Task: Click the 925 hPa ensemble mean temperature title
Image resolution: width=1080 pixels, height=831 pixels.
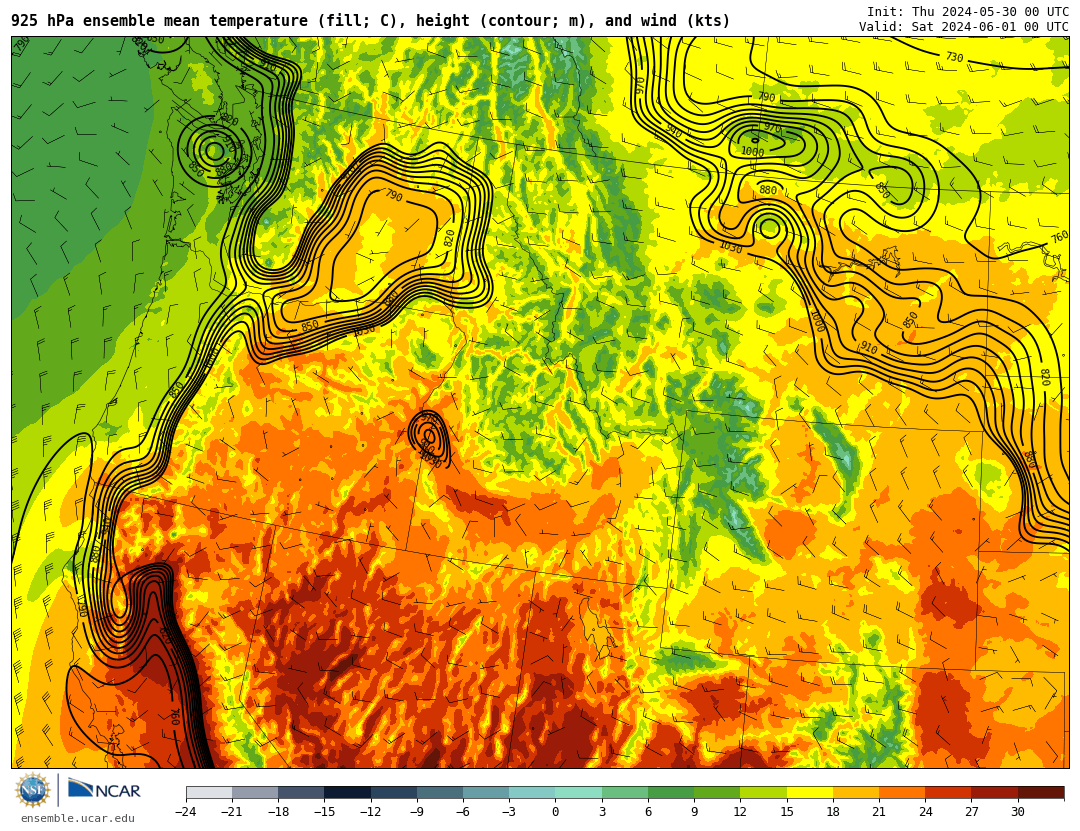Action: coord(371,21)
